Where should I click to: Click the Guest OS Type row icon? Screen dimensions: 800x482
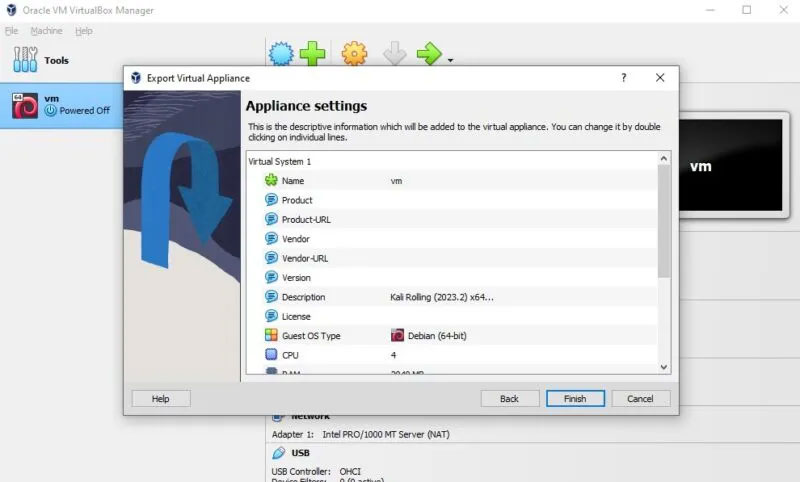(271, 335)
